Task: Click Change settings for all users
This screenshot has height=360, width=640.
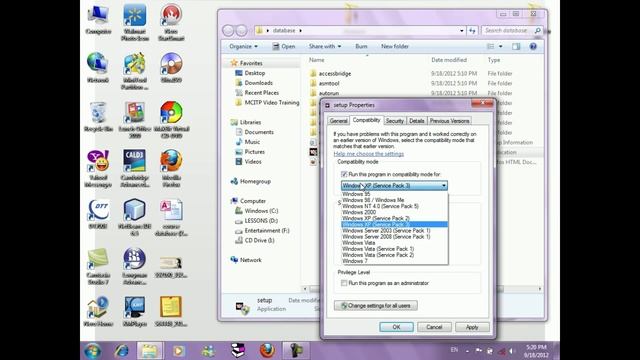Action: pos(376,305)
